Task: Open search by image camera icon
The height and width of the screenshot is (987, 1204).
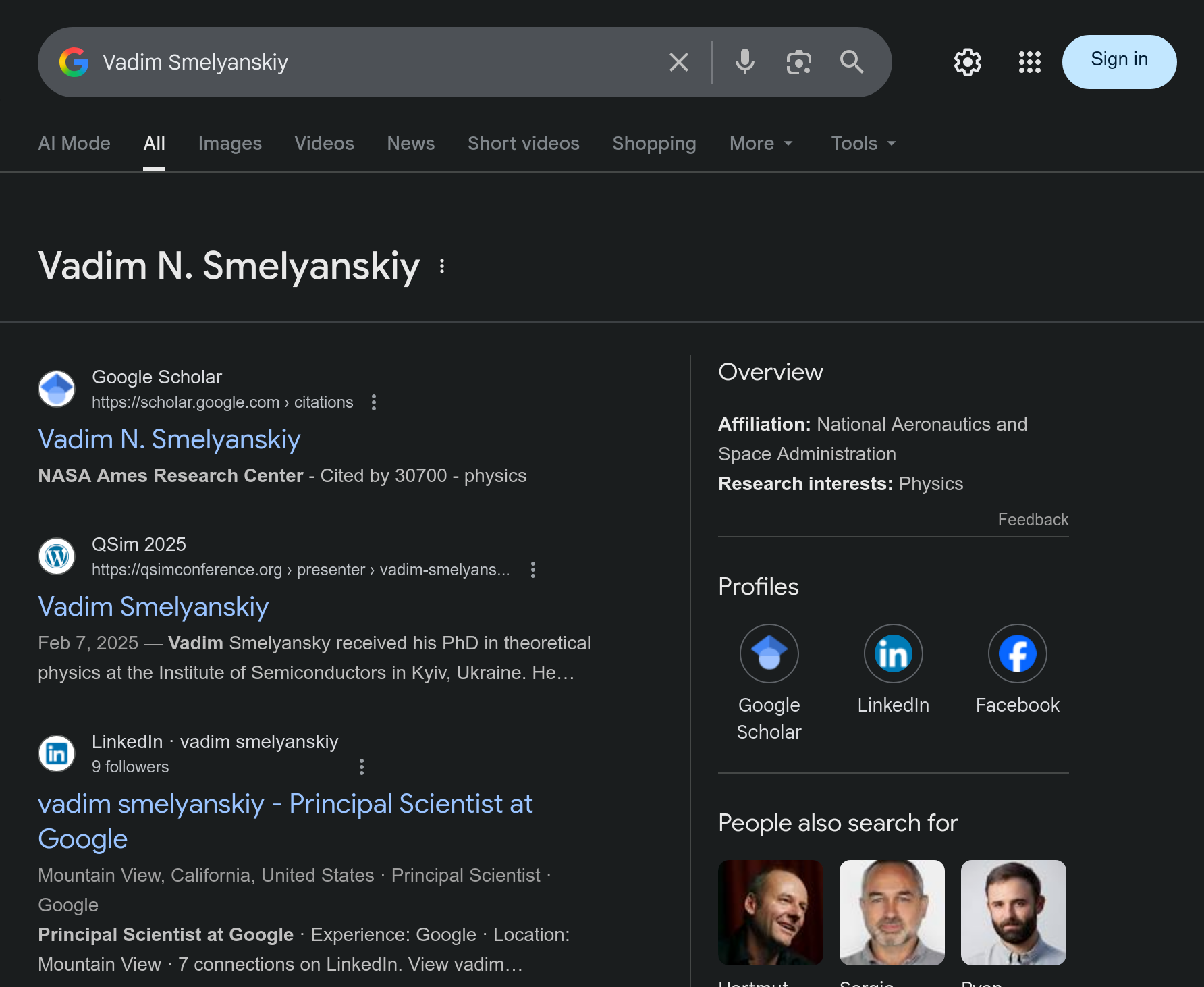Action: click(798, 62)
